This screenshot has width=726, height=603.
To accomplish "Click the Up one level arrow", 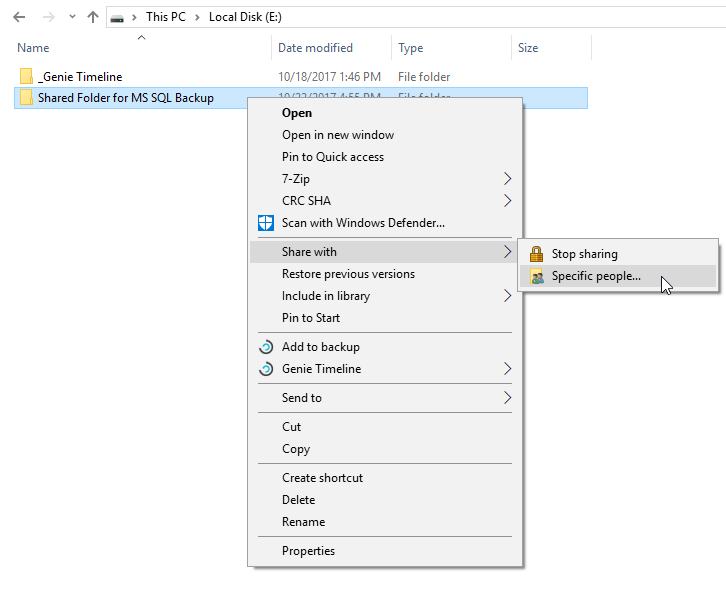I will point(93,17).
